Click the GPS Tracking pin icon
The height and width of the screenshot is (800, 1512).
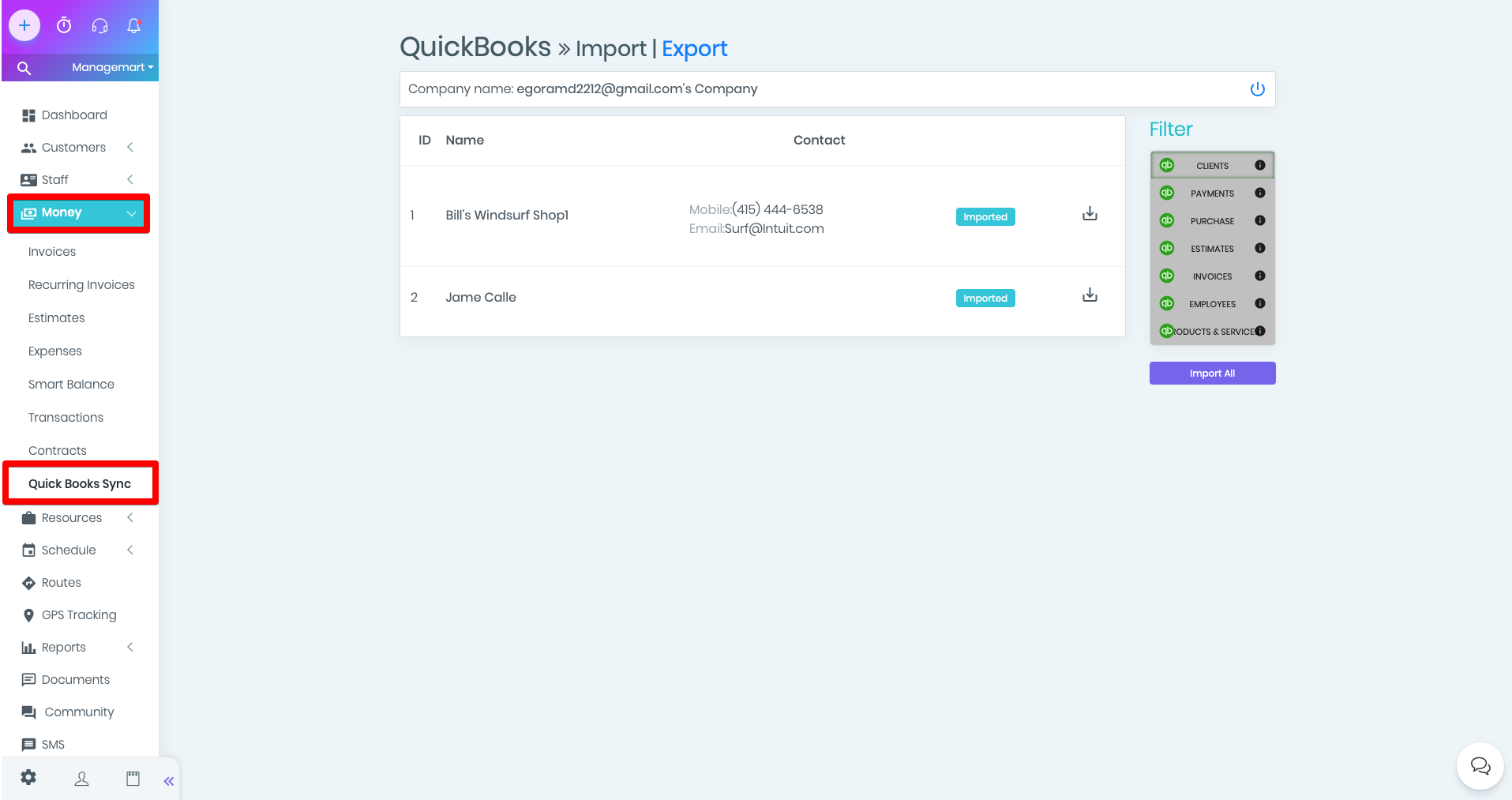click(x=29, y=615)
